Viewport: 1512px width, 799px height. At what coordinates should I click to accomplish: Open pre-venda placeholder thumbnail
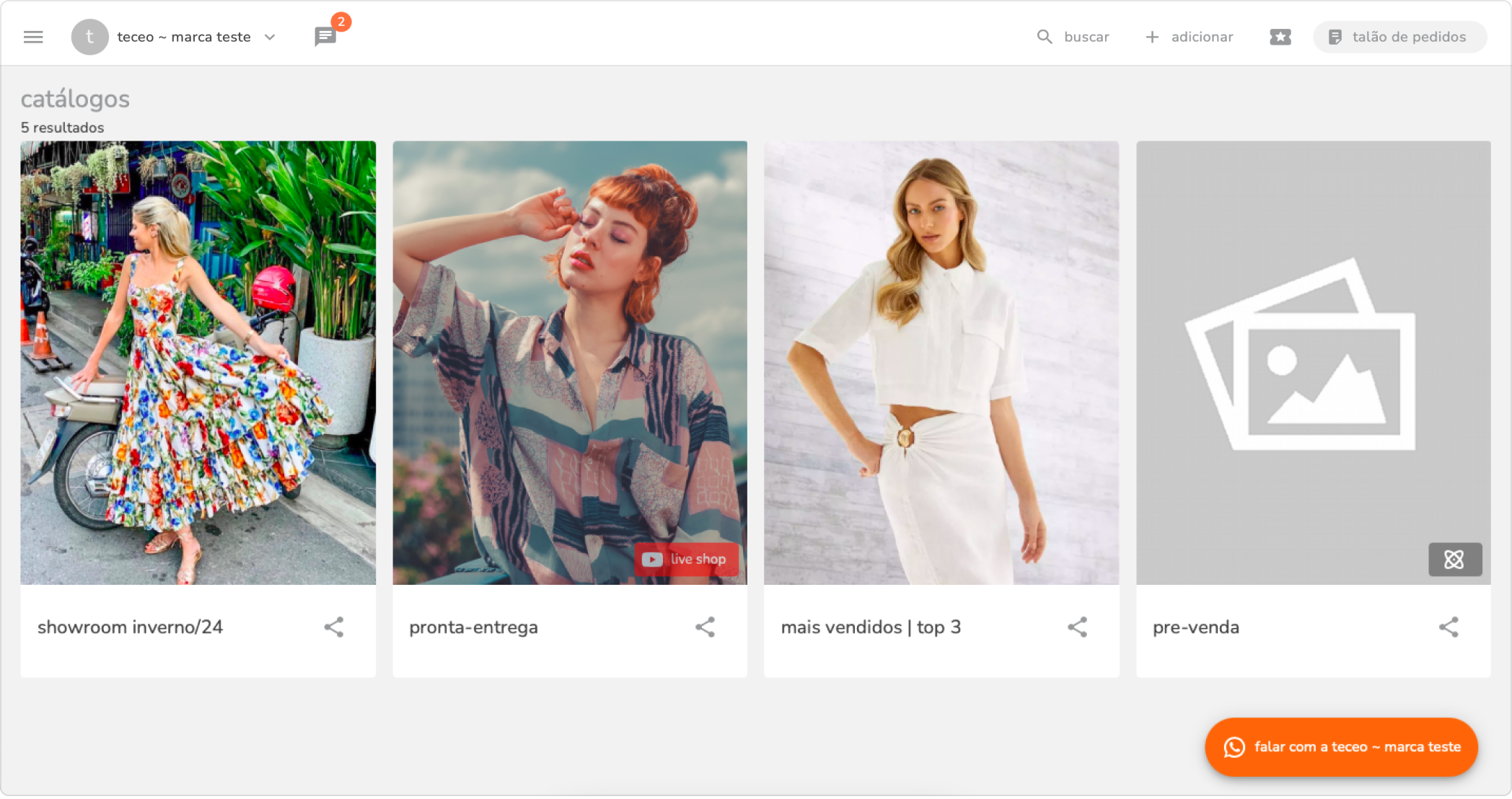click(x=1313, y=346)
